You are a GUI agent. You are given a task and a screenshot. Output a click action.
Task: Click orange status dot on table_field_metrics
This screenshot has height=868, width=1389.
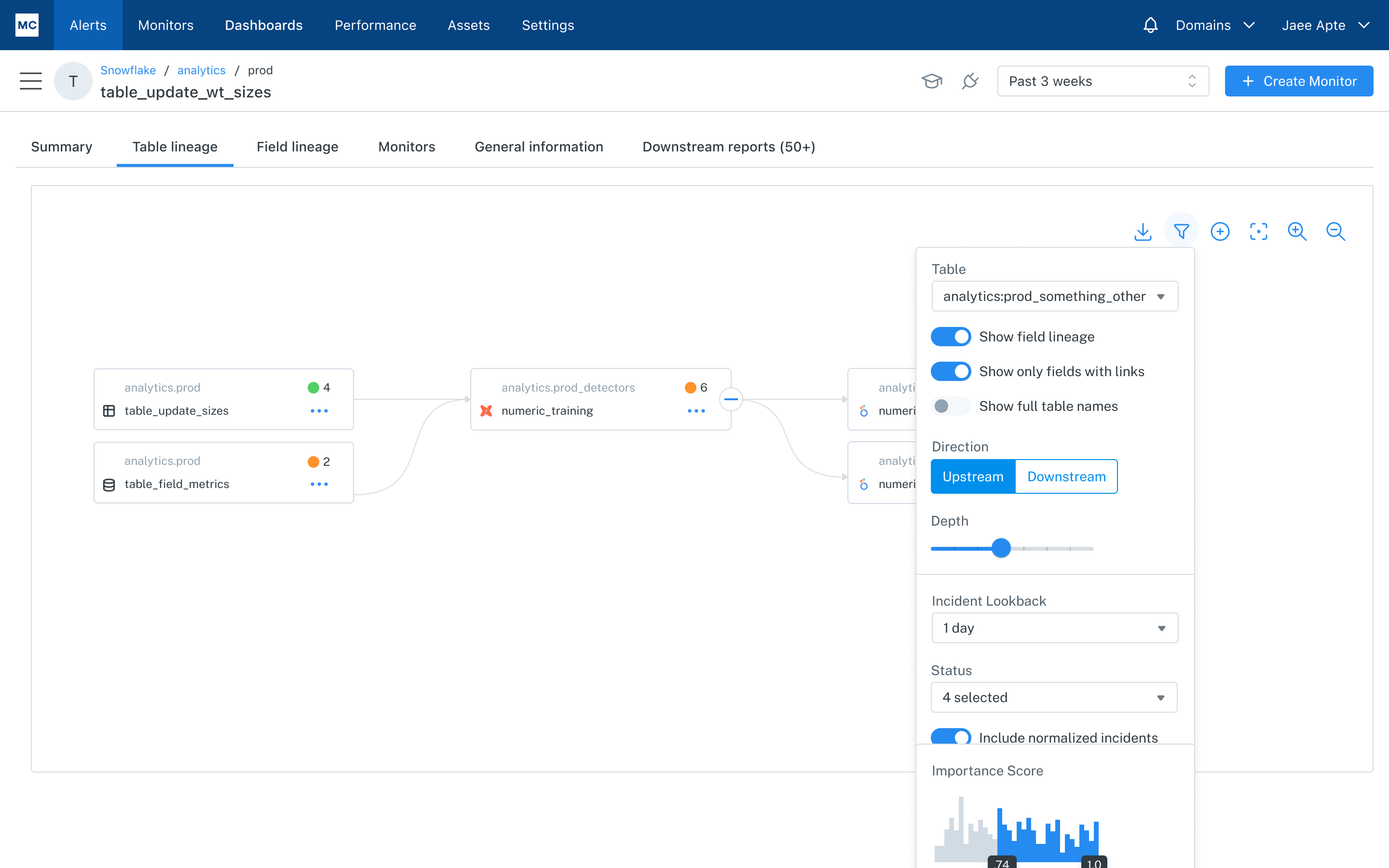coord(313,461)
